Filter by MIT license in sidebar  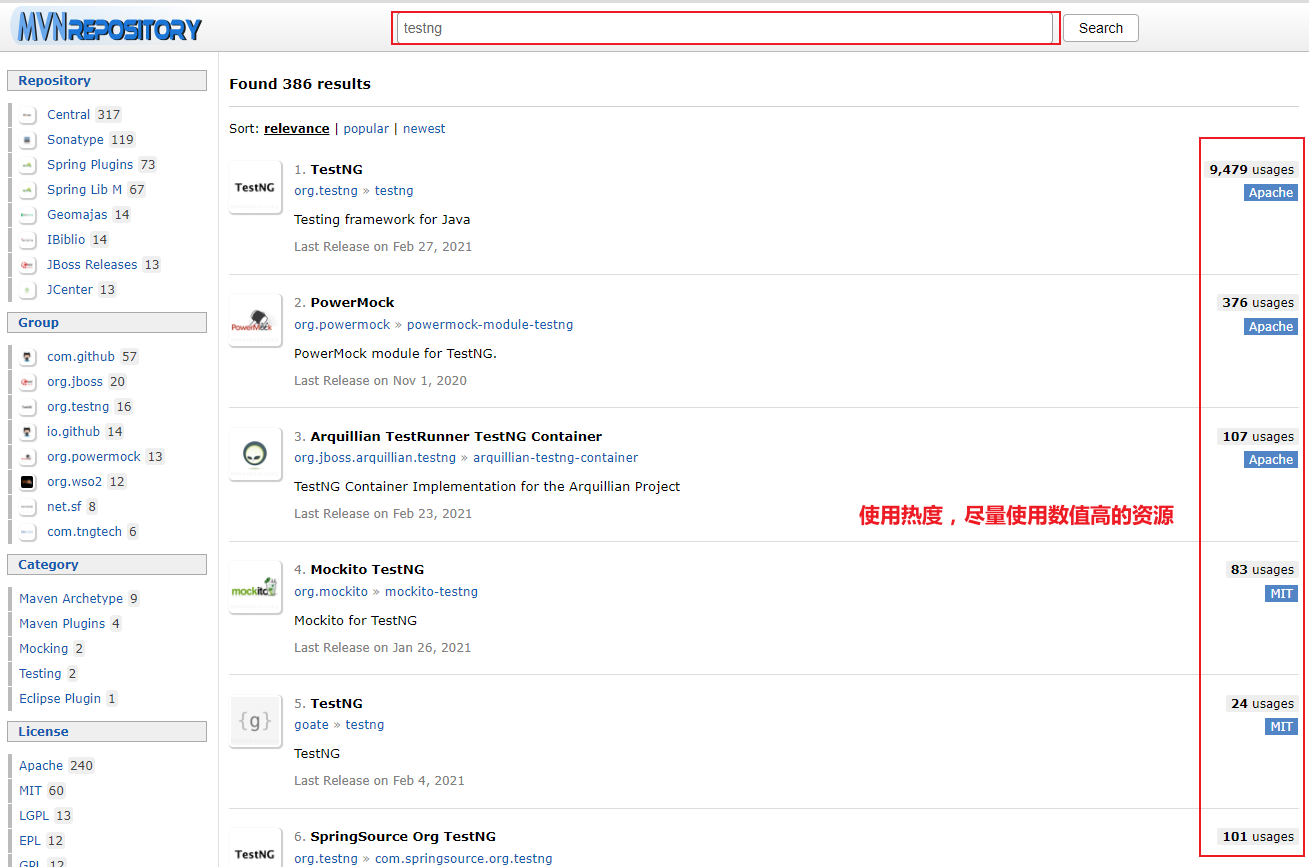tap(31, 791)
